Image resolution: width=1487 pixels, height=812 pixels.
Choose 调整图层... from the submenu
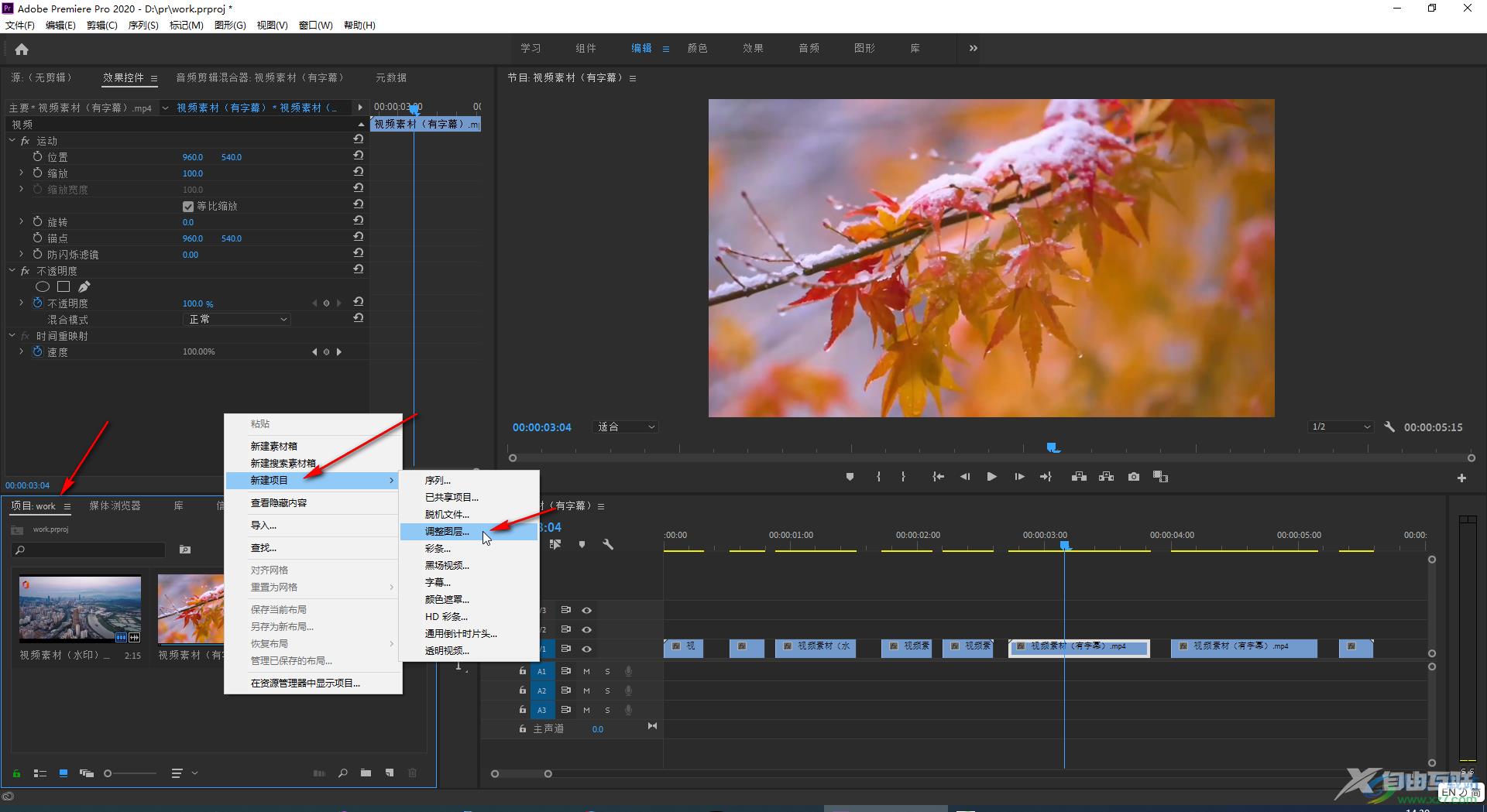pyautogui.click(x=469, y=531)
